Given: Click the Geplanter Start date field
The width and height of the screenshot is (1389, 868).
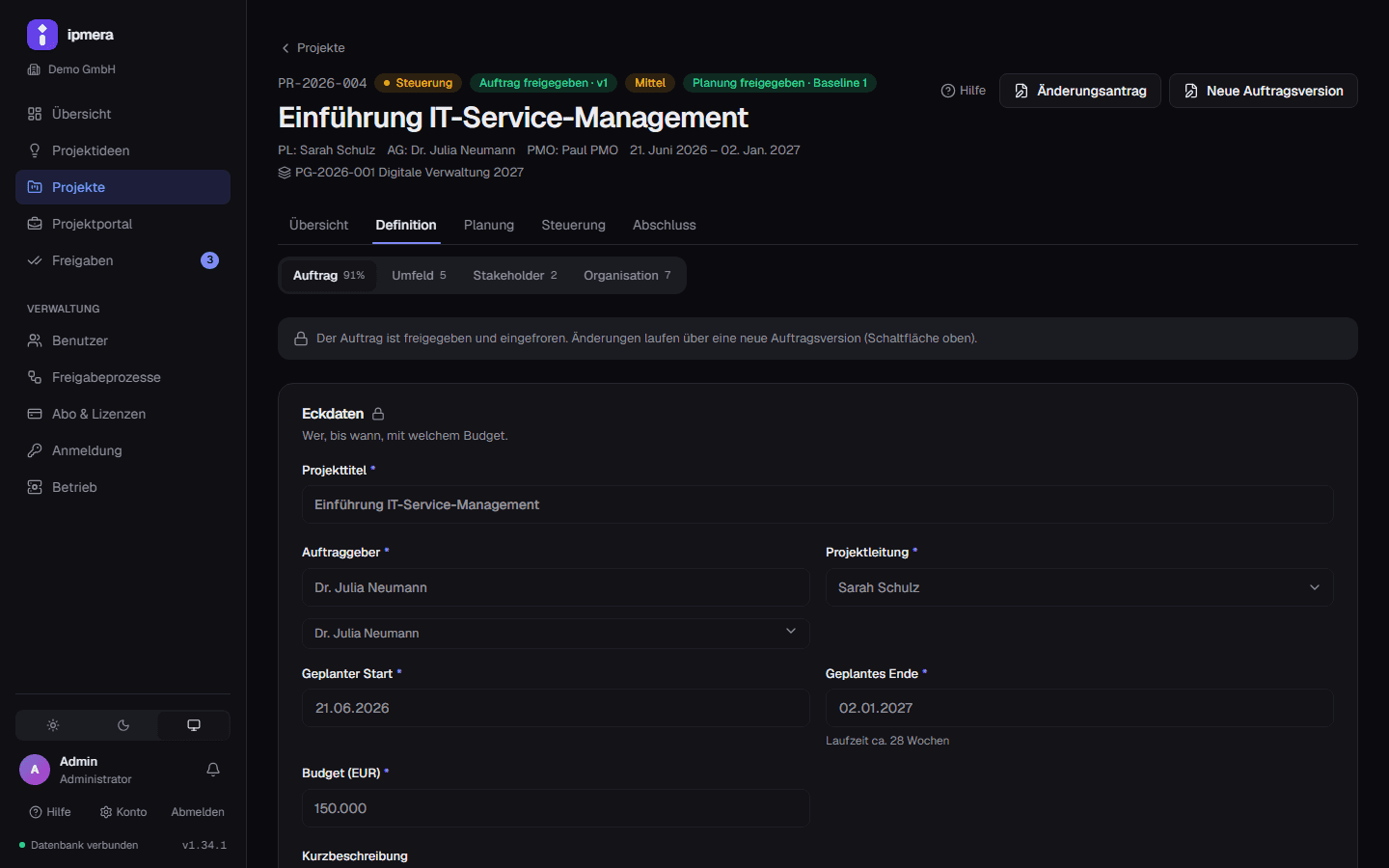Looking at the screenshot, I should click(x=556, y=708).
